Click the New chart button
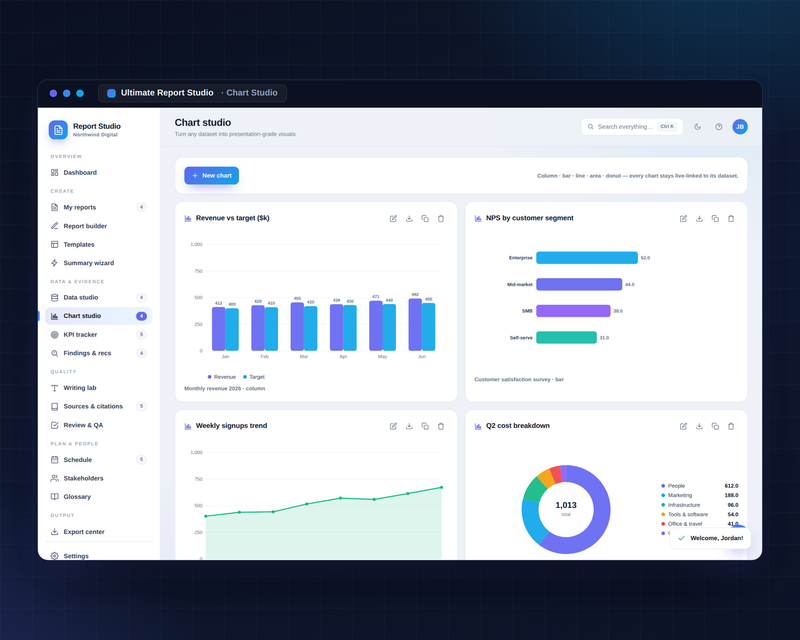The height and width of the screenshot is (640, 800). coord(212,176)
